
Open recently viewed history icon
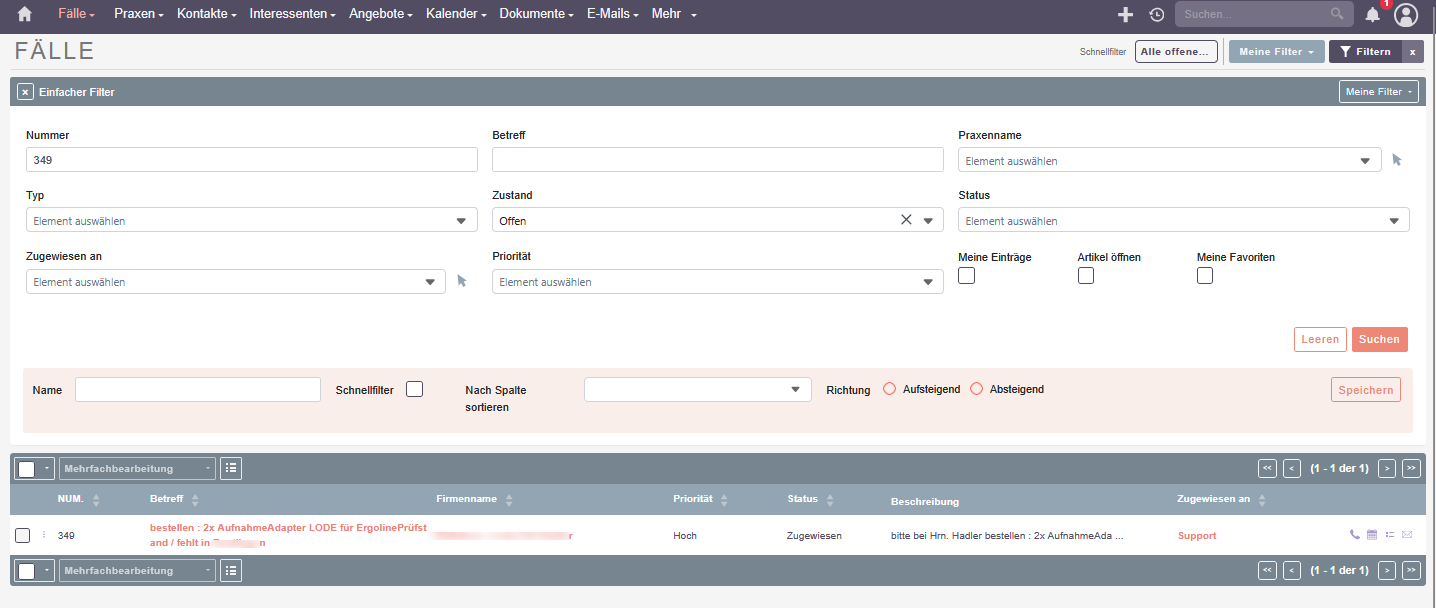point(1157,14)
